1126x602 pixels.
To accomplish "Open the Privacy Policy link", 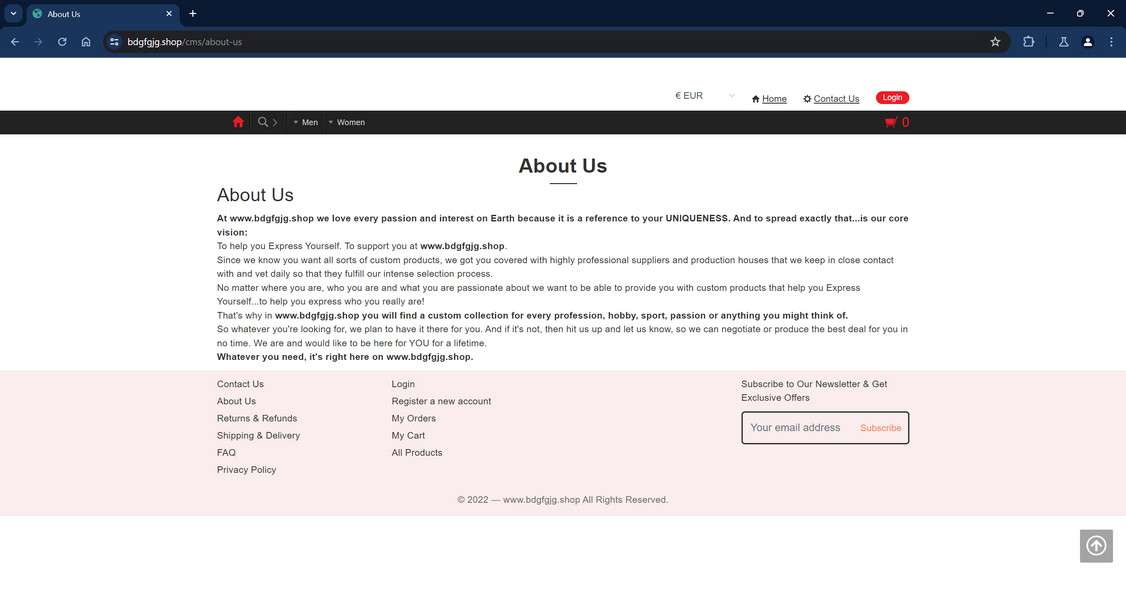I will tap(246, 470).
